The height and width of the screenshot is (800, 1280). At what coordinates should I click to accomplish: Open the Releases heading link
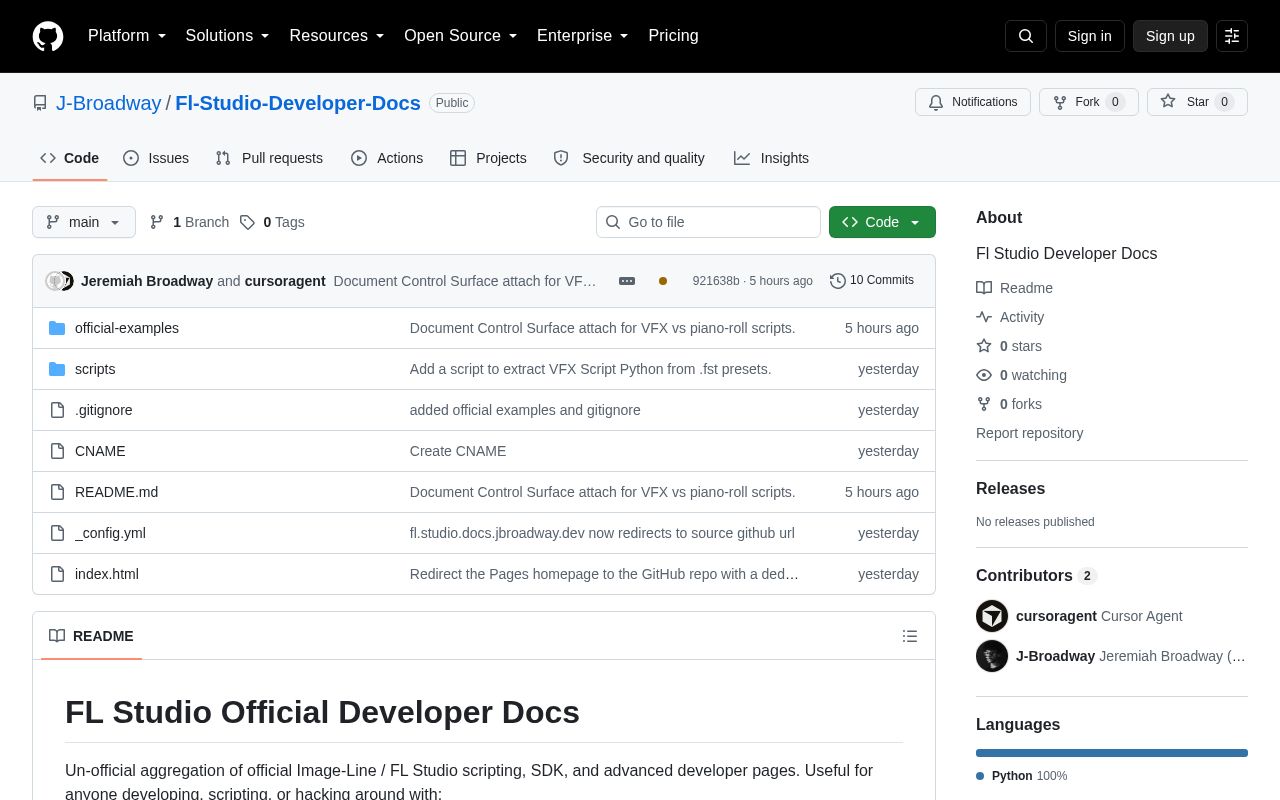(1010, 489)
